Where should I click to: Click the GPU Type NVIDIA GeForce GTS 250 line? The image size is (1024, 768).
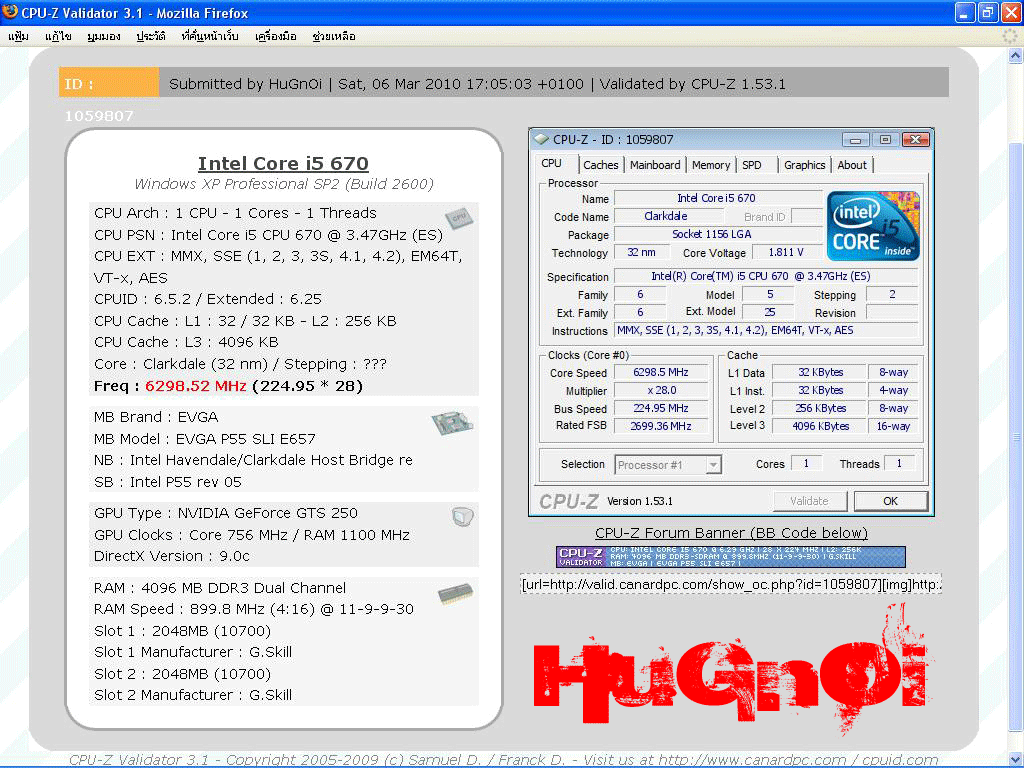tap(226, 513)
